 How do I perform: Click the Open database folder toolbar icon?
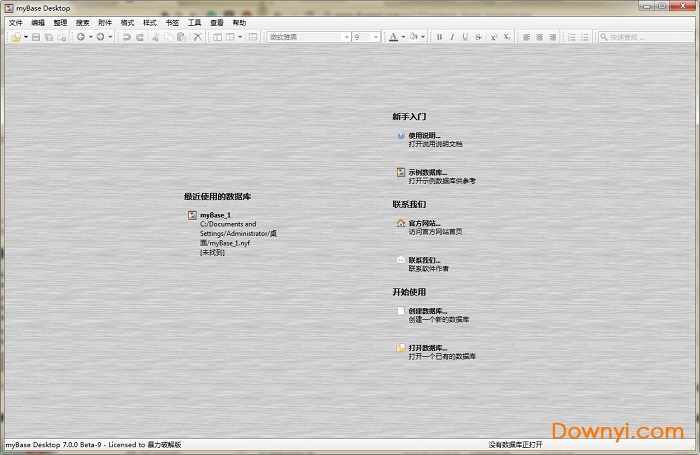click(x=16, y=37)
